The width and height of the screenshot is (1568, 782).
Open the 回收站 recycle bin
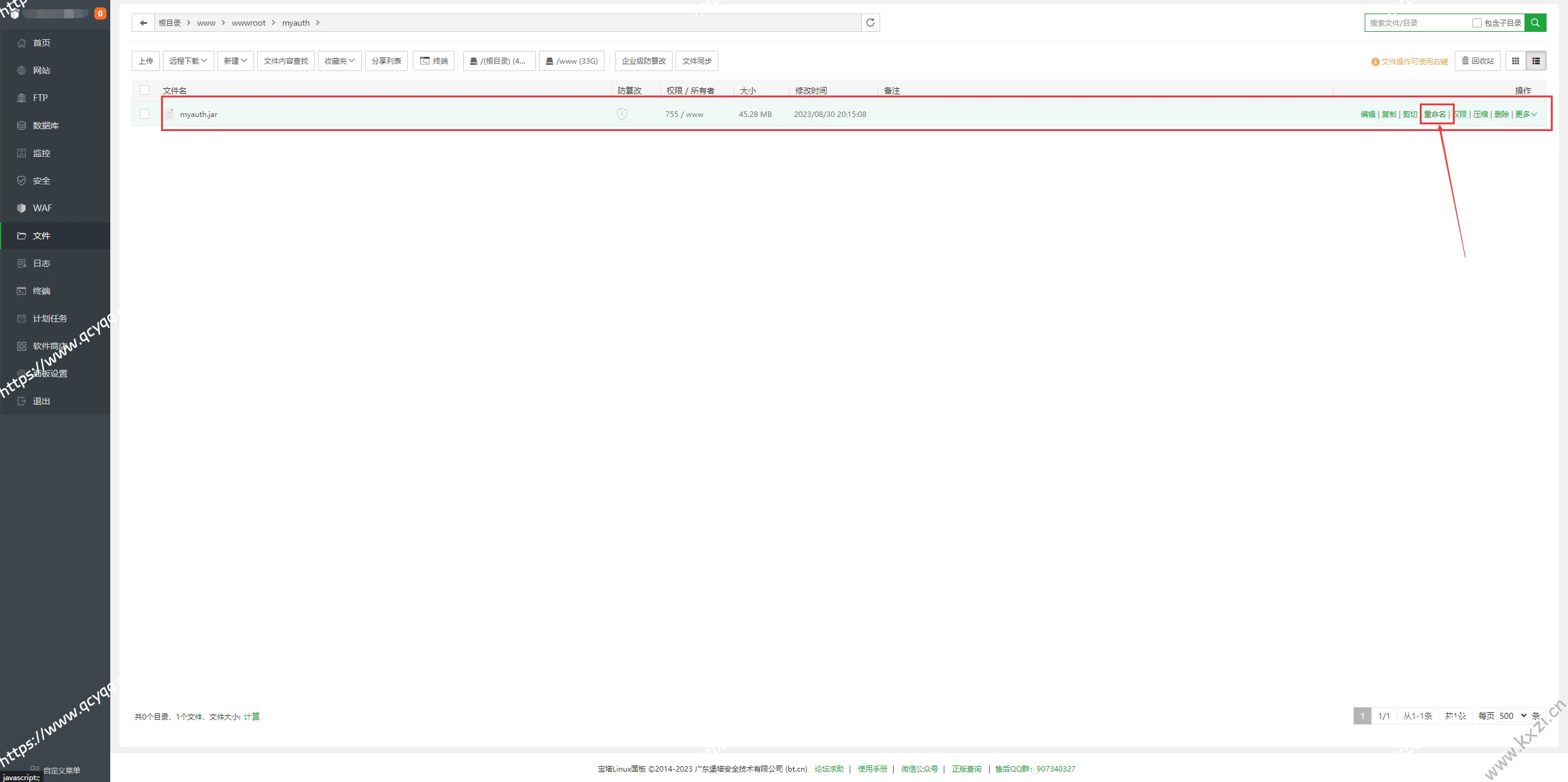1477,61
